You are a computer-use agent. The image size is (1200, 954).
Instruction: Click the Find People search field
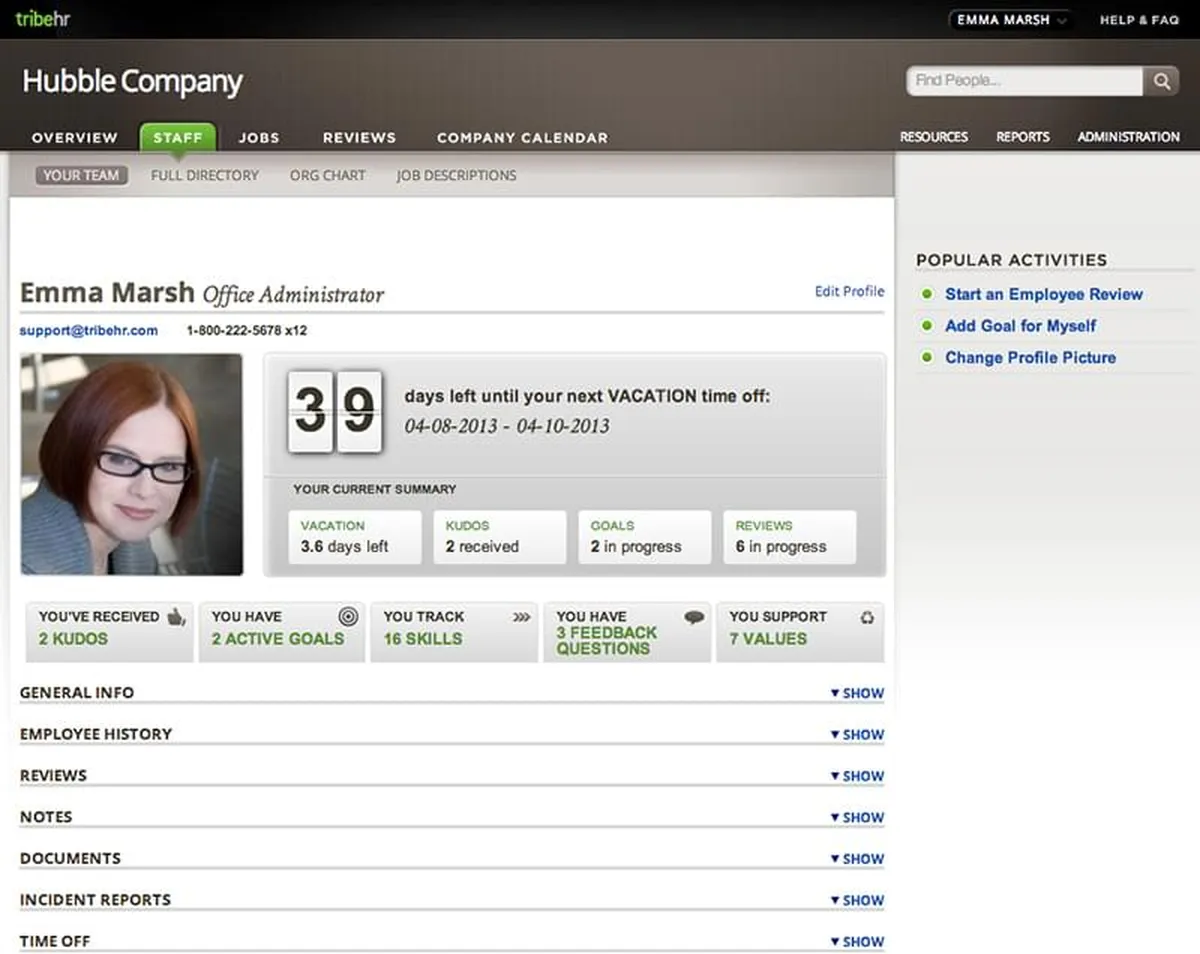click(x=1023, y=81)
